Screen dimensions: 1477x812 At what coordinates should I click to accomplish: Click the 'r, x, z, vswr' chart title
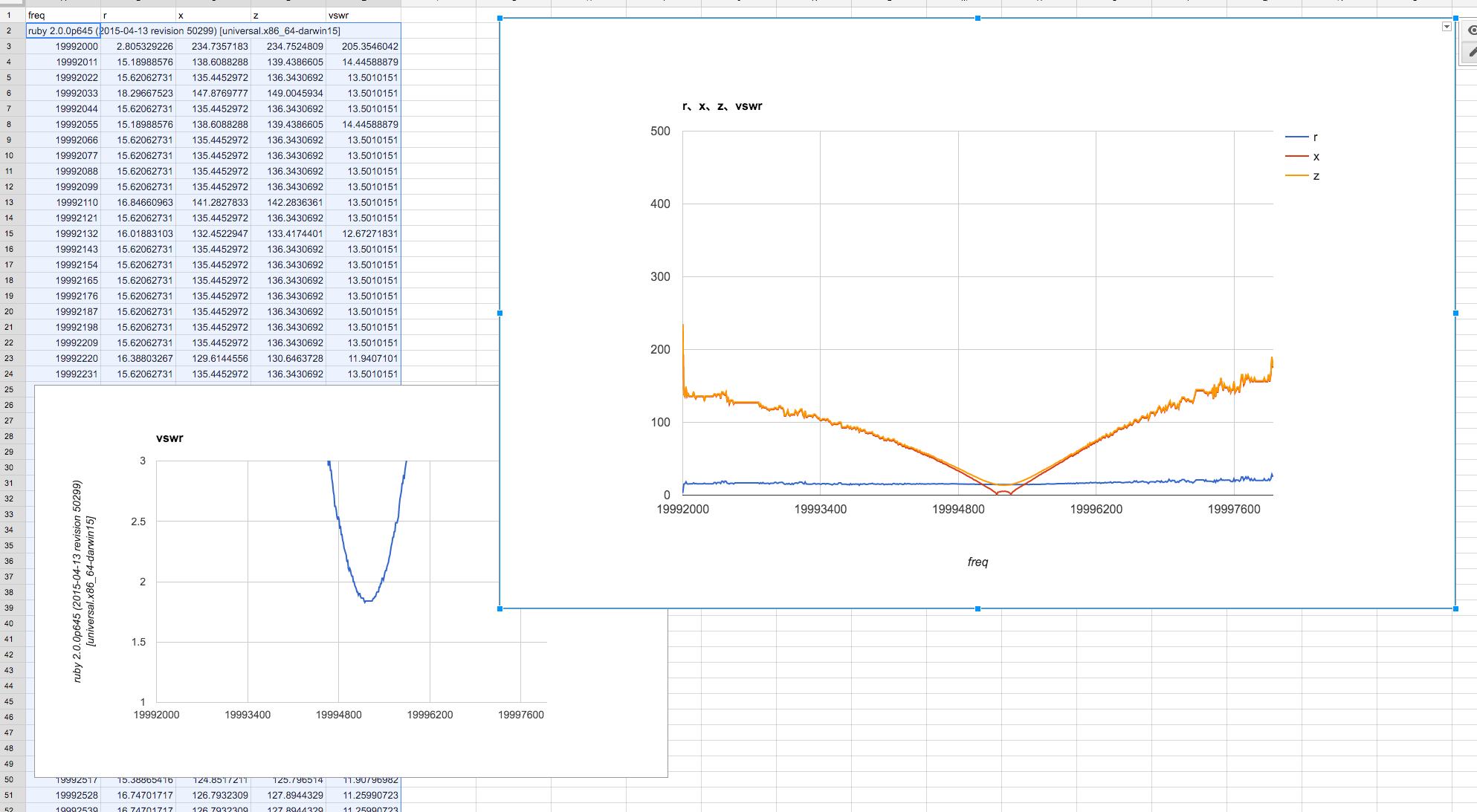[x=722, y=106]
